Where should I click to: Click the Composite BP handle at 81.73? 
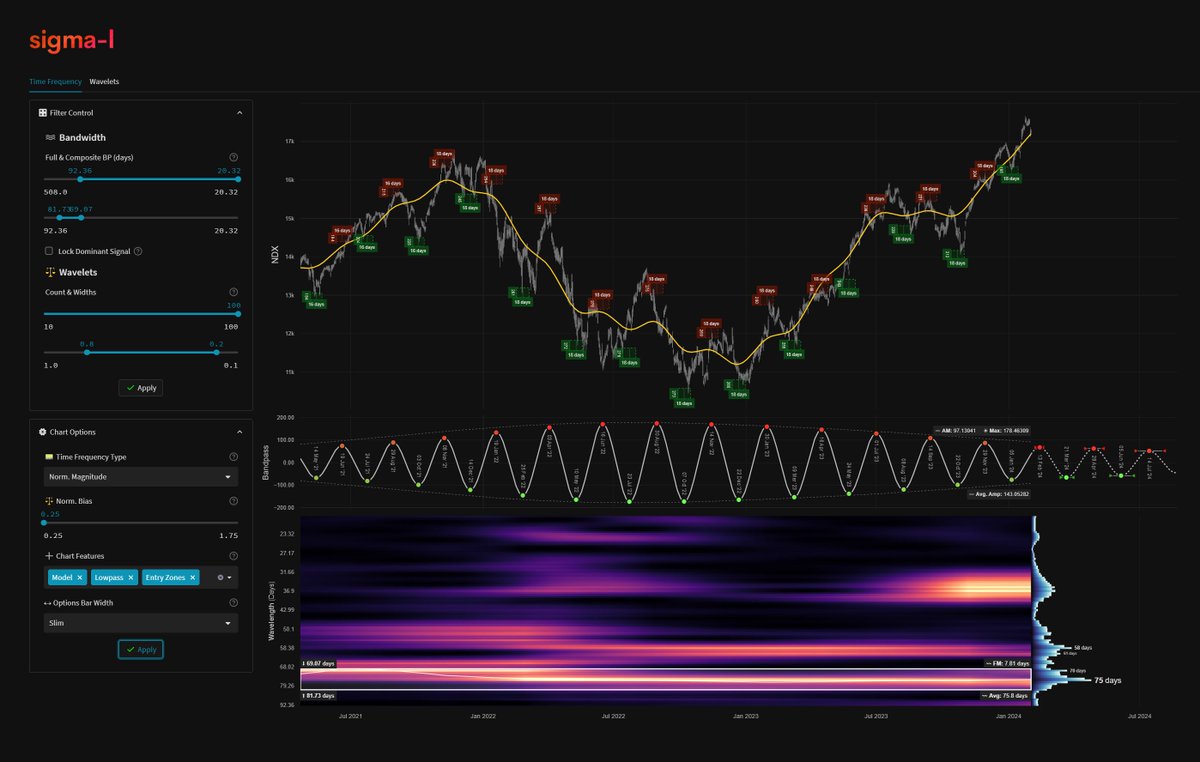(59, 217)
